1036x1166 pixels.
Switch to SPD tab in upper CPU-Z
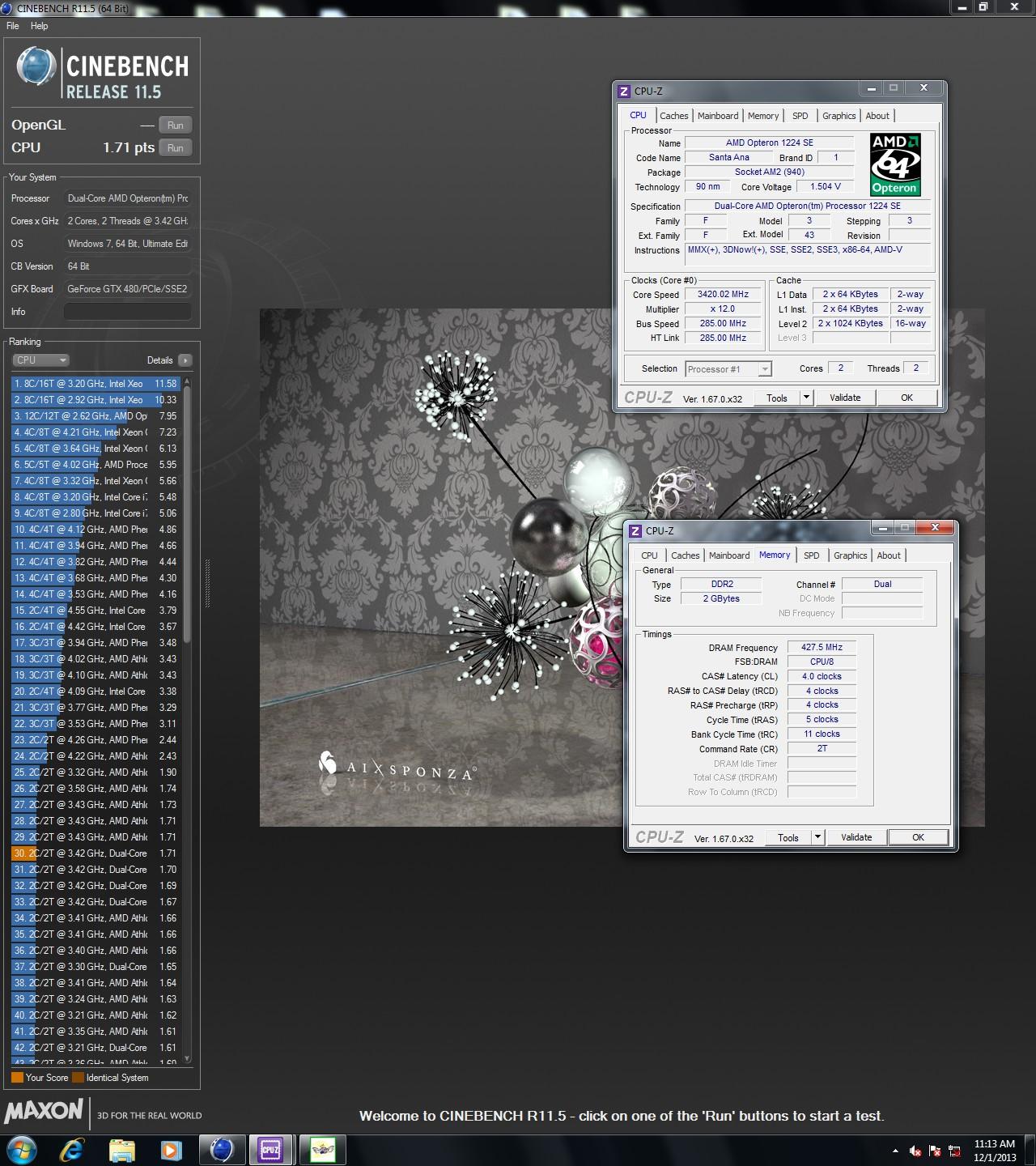coord(800,116)
